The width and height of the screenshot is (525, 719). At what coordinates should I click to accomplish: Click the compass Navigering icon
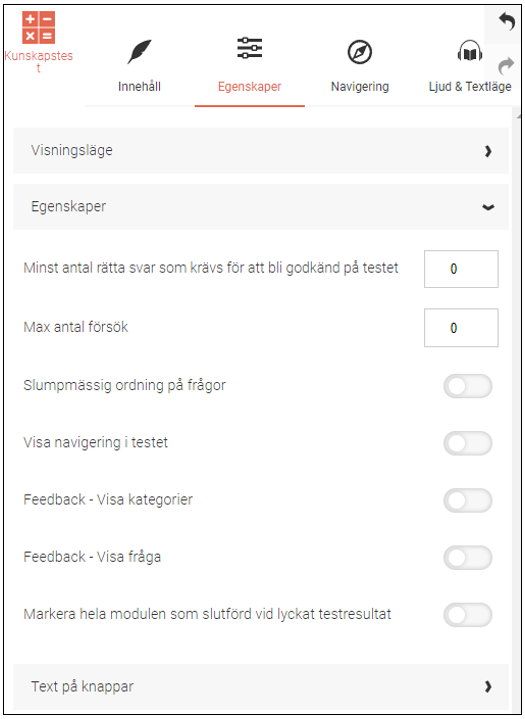[359, 52]
